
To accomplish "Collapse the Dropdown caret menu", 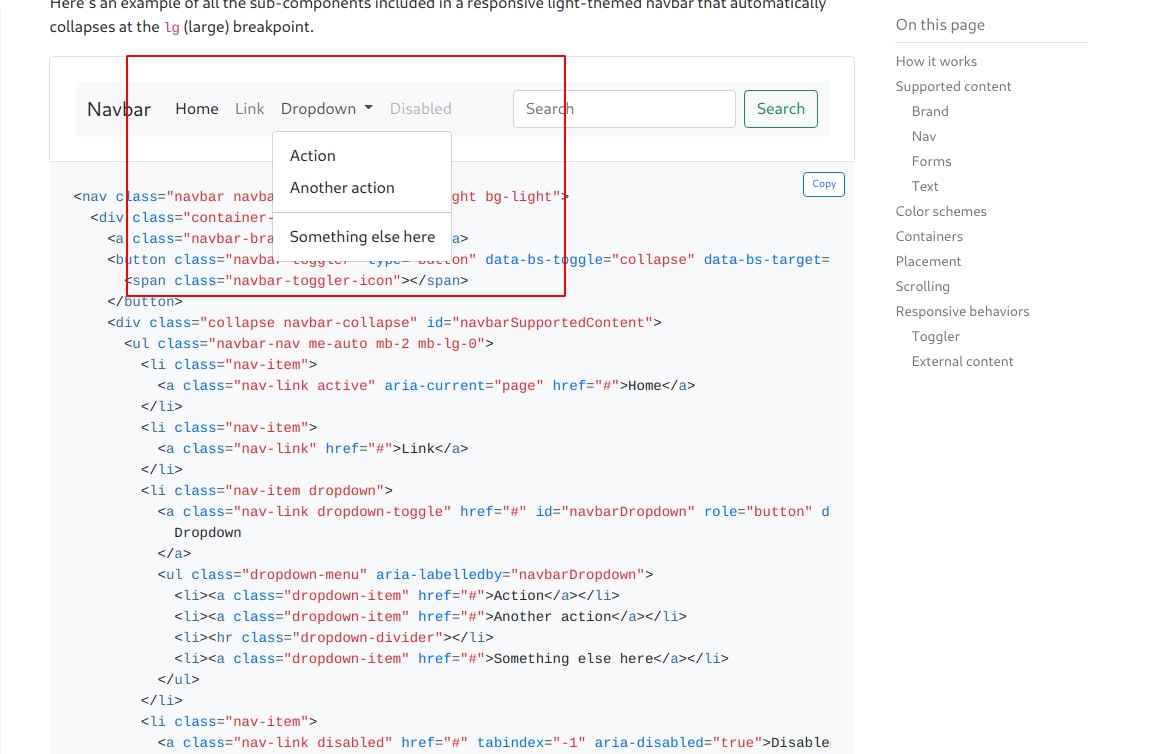I will point(327,109).
